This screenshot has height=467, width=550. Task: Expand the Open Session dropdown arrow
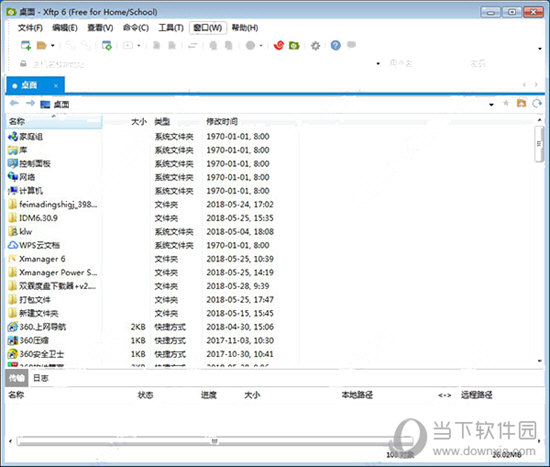(x=53, y=46)
